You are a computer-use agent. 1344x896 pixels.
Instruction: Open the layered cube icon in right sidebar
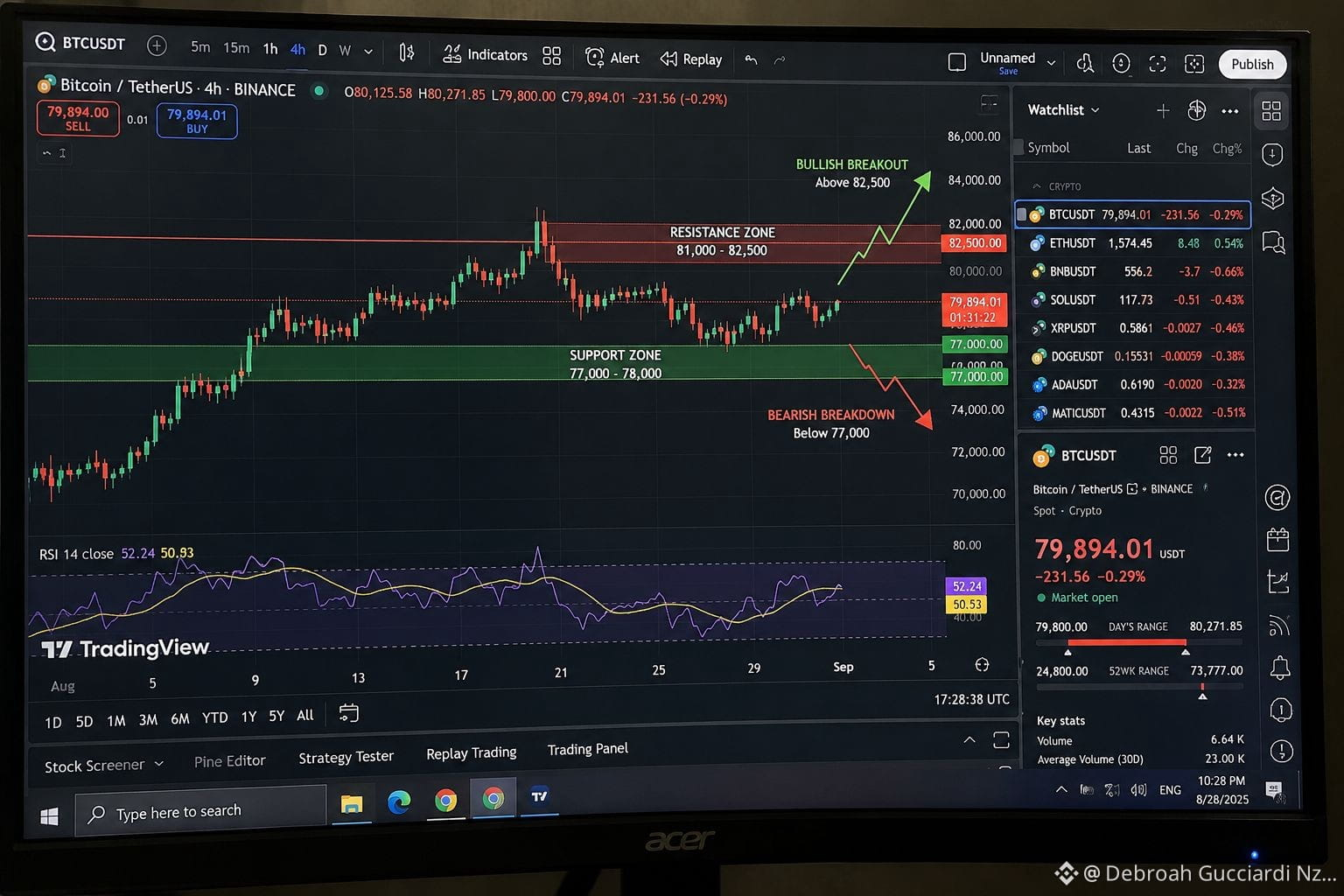1273,199
